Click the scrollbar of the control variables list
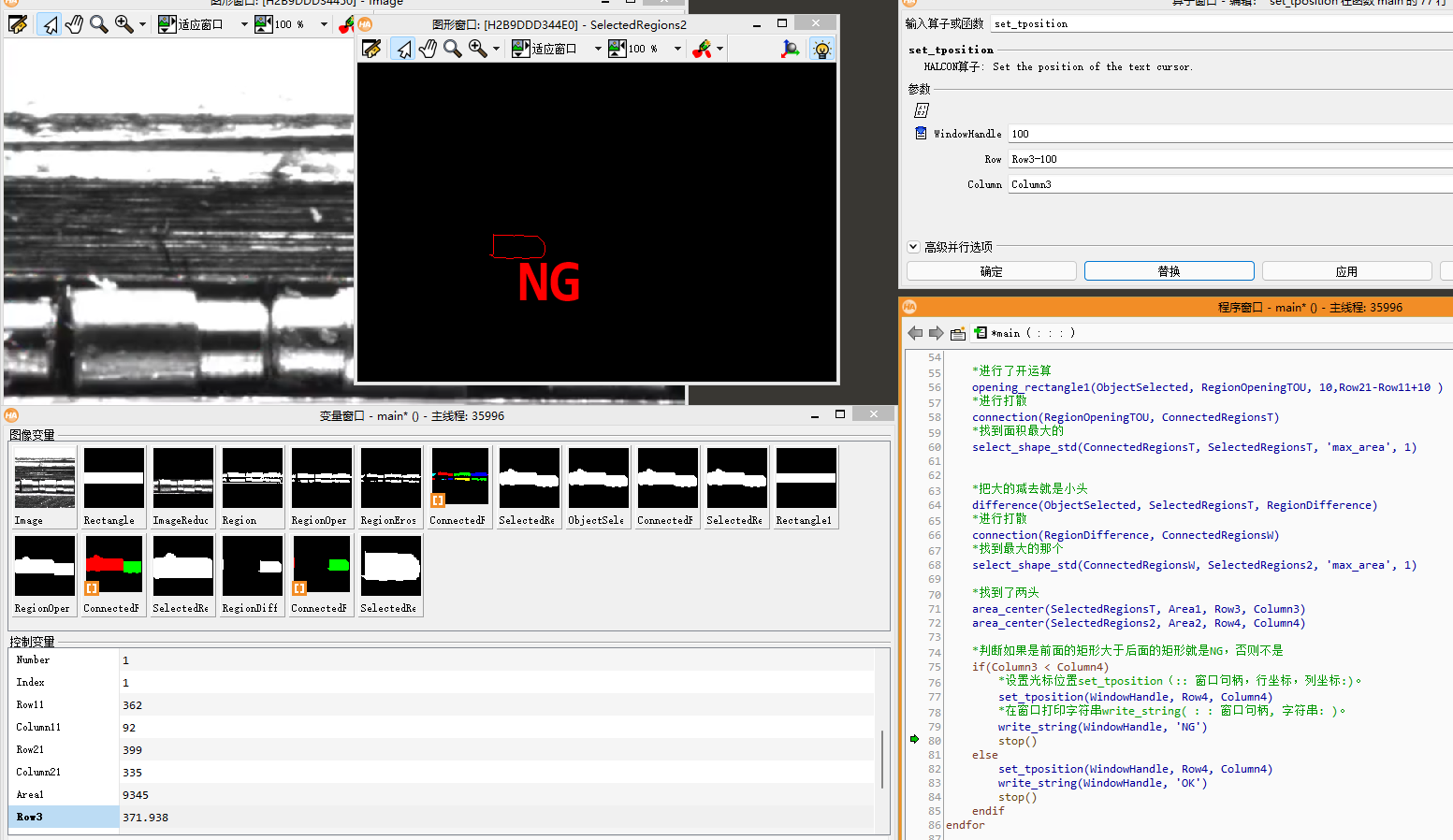 [882, 759]
